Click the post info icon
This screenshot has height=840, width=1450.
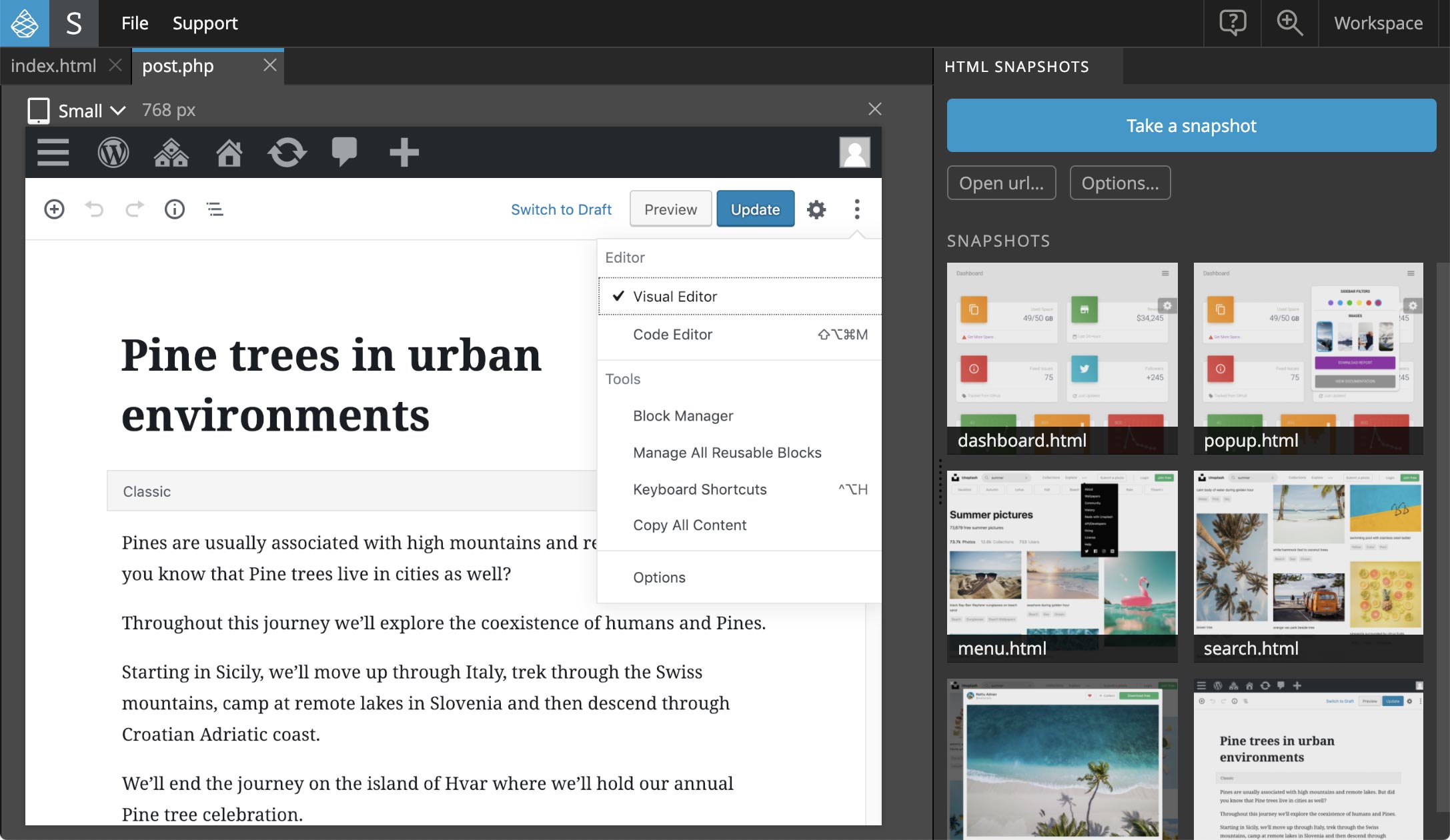pyautogui.click(x=174, y=208)
